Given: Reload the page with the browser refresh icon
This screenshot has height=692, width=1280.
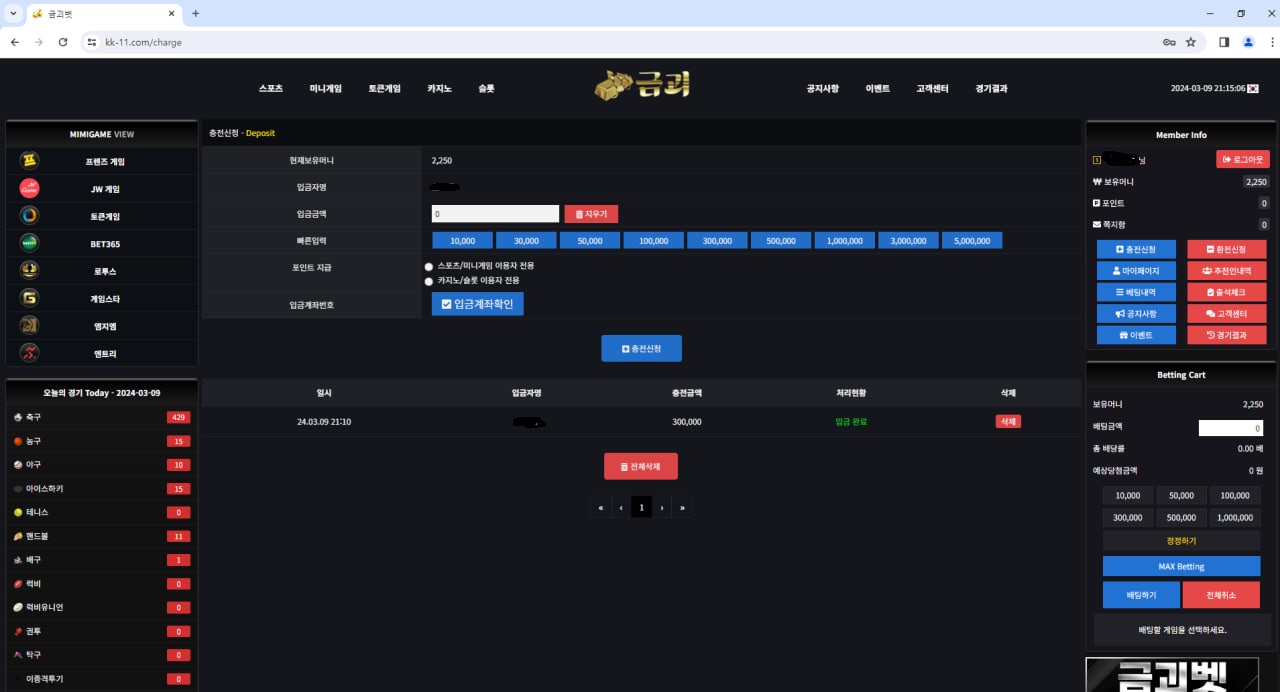Looking at the screenshot, I should point(63,42).
